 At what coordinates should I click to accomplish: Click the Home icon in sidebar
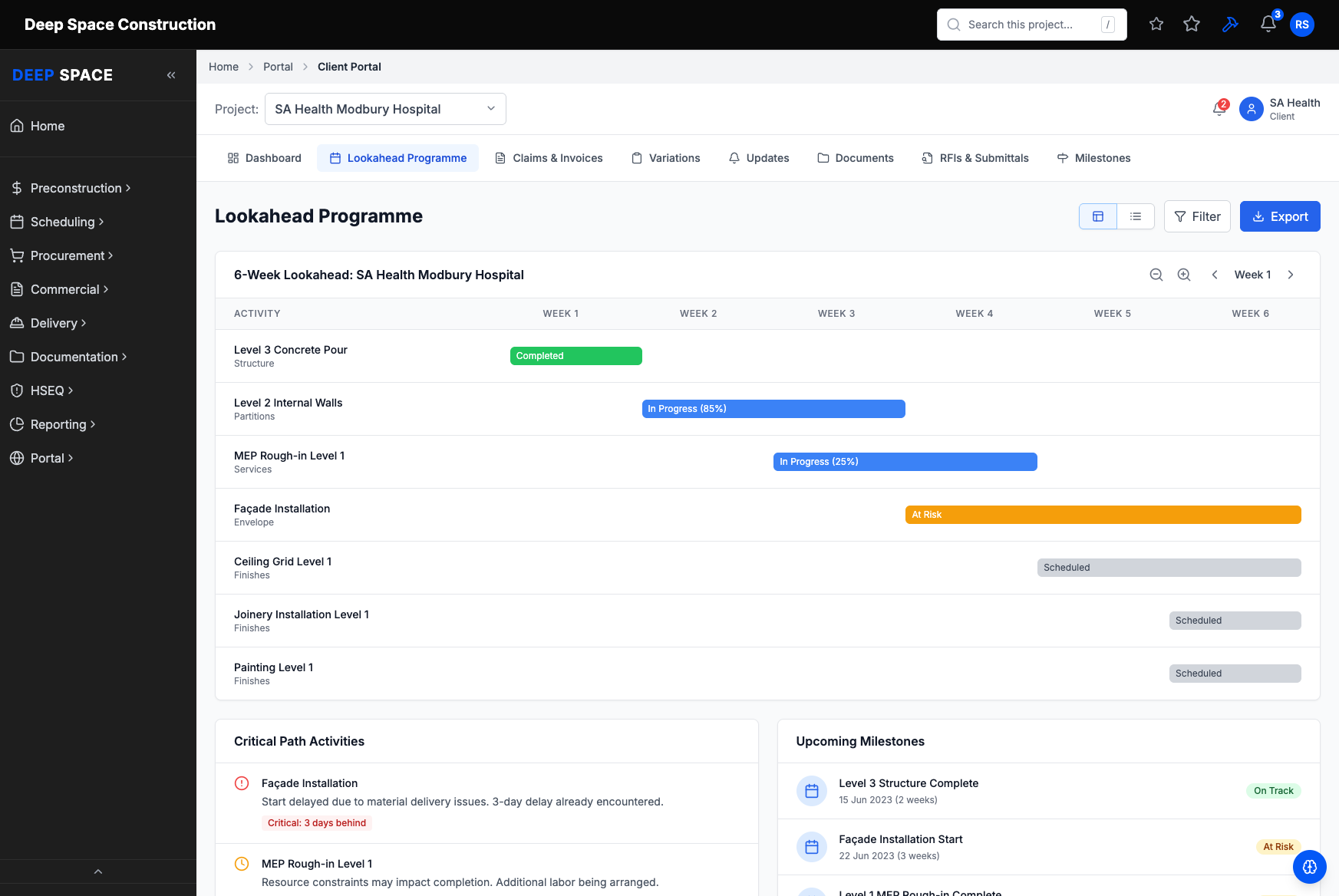[x=17, y=126]
